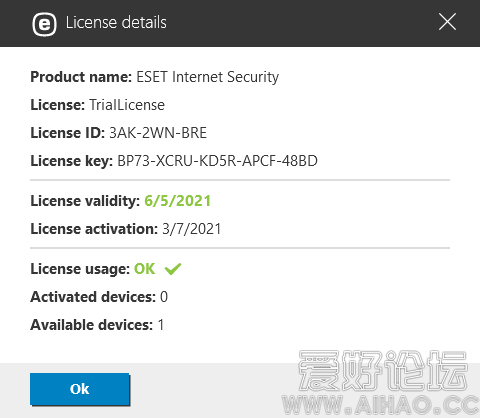Click the Activated devices count
The width and height of the screenshot is (480, 418).
pos(164,297)
